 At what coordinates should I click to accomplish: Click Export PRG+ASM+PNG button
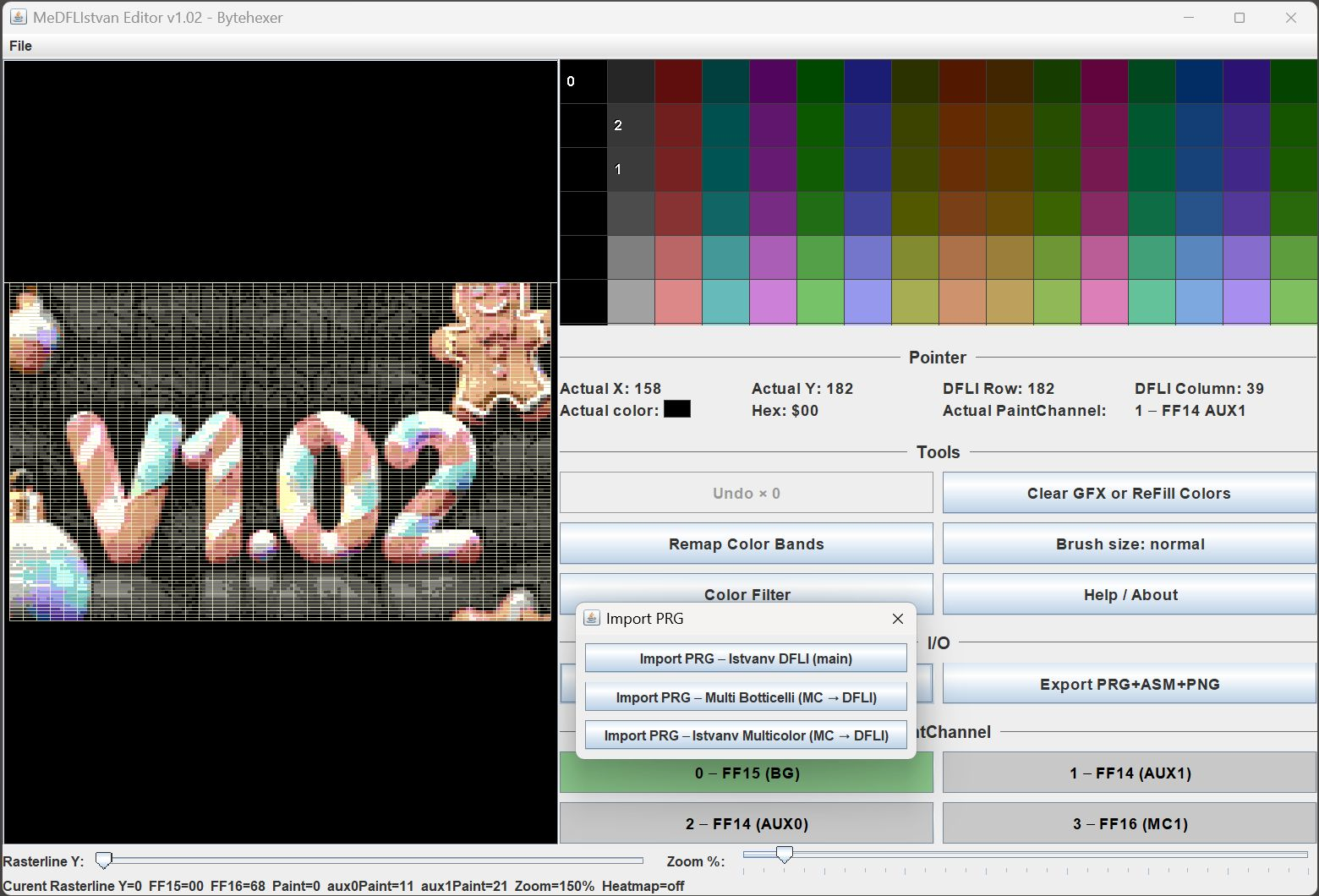[x=1129, y=685]
